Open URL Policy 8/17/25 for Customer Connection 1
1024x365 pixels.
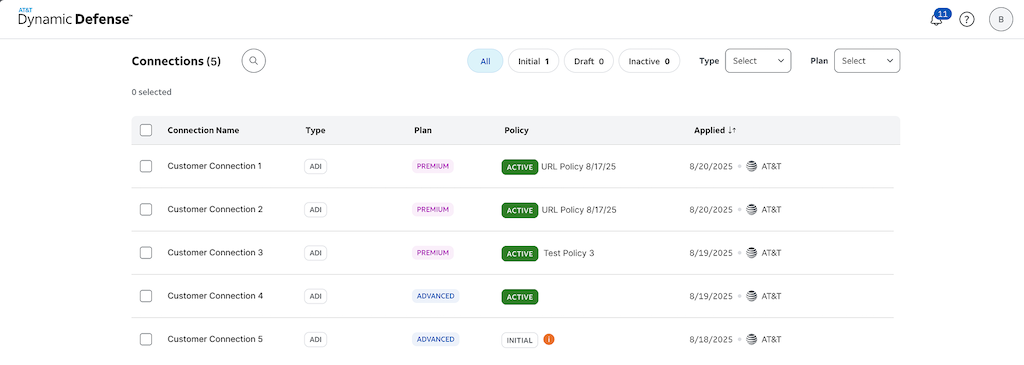(579, 167)
